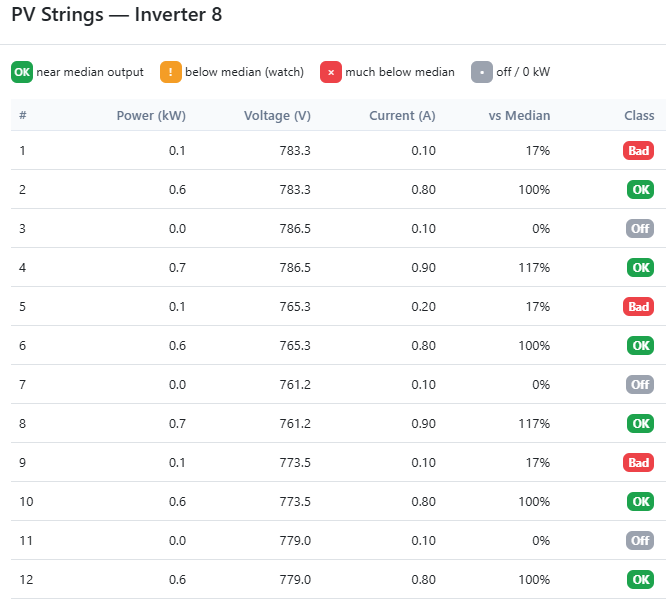This screenshot has width=666, height=599.
Task: Click the Bad badge in string 9 row
Action: (638, 462)
